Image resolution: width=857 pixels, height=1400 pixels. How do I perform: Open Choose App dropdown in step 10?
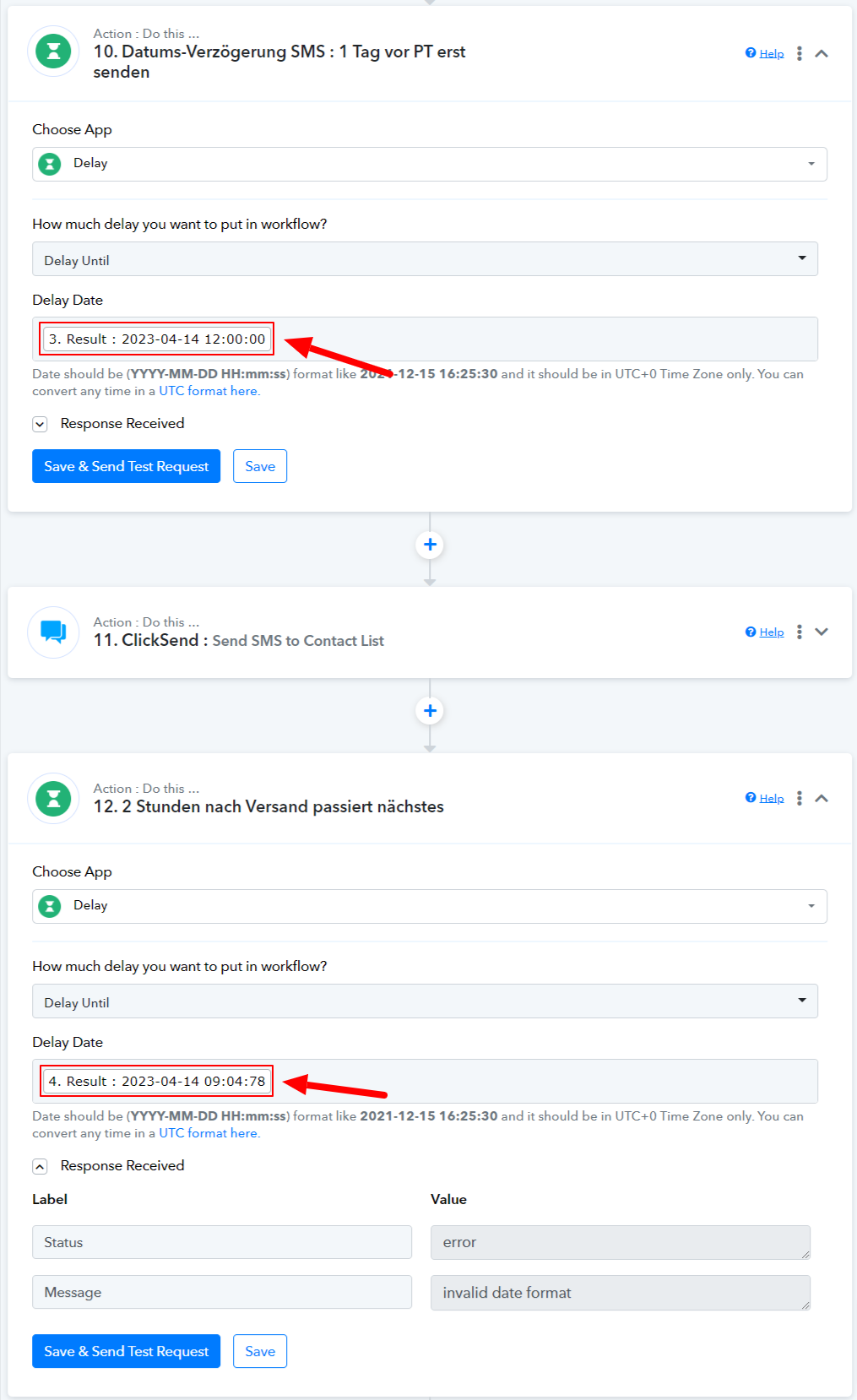click(x=429, y=164)
